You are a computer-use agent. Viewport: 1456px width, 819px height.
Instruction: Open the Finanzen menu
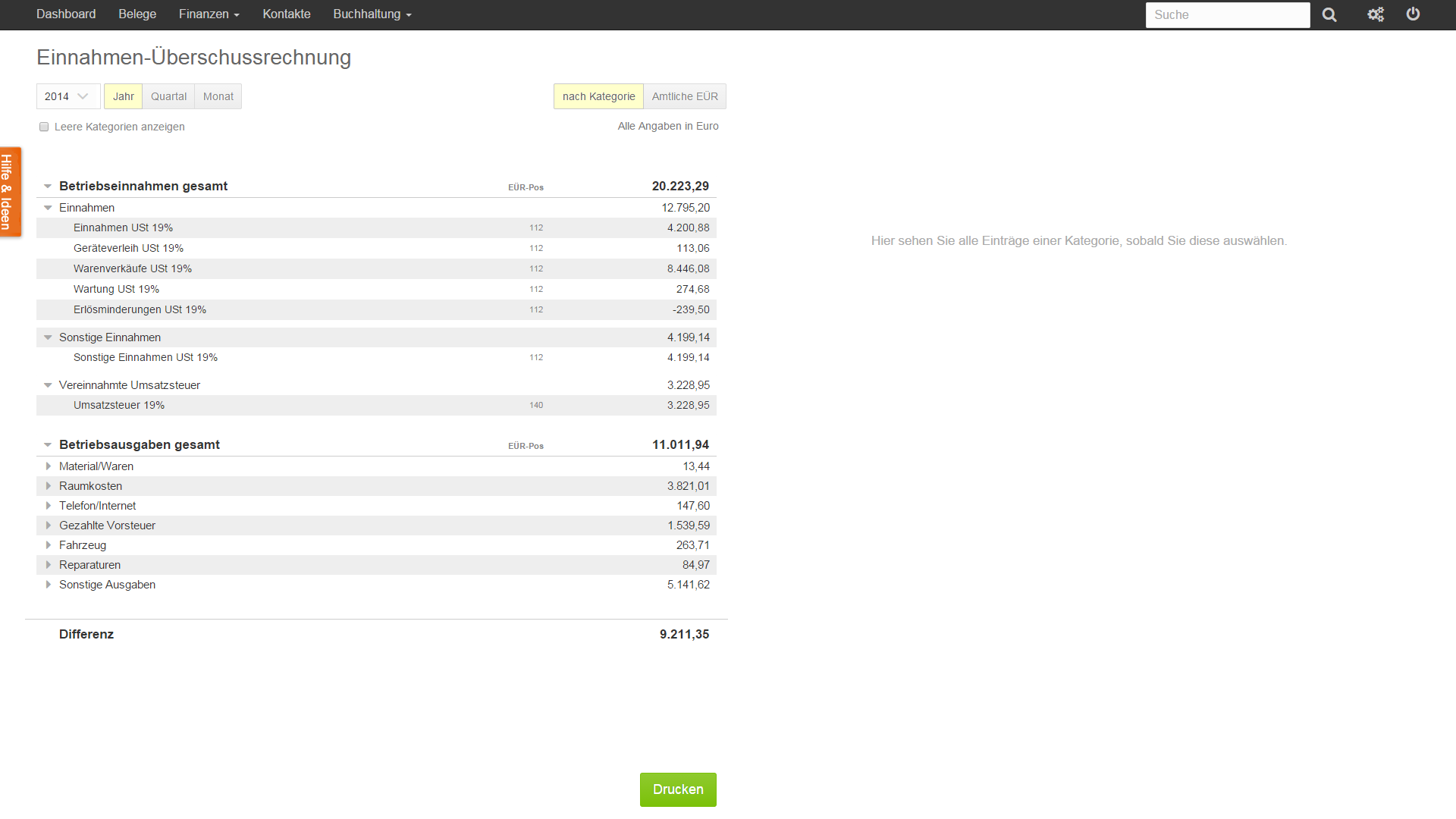[209, 14]
